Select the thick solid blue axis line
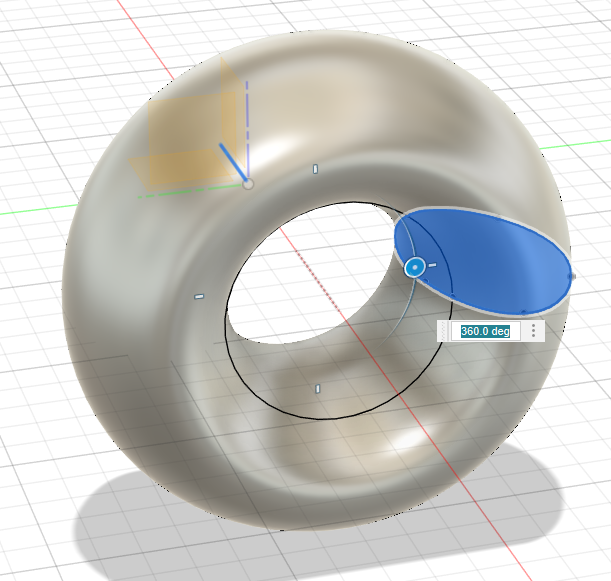 click(233, 163)
